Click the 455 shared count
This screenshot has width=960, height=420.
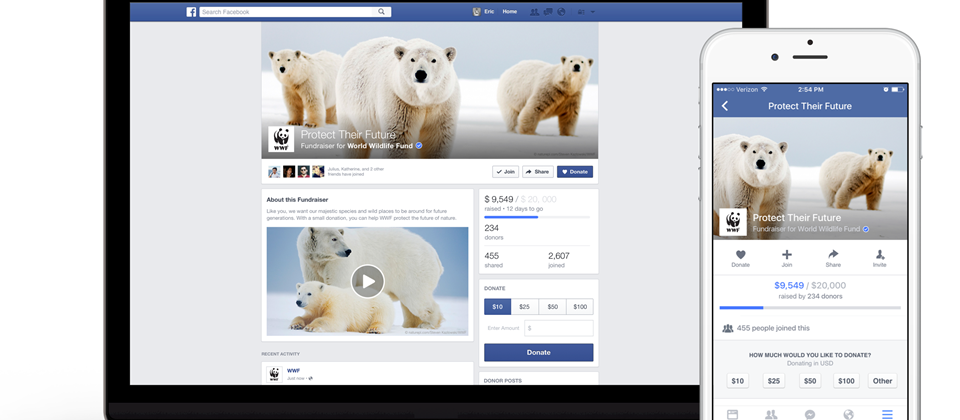point(492,256)
